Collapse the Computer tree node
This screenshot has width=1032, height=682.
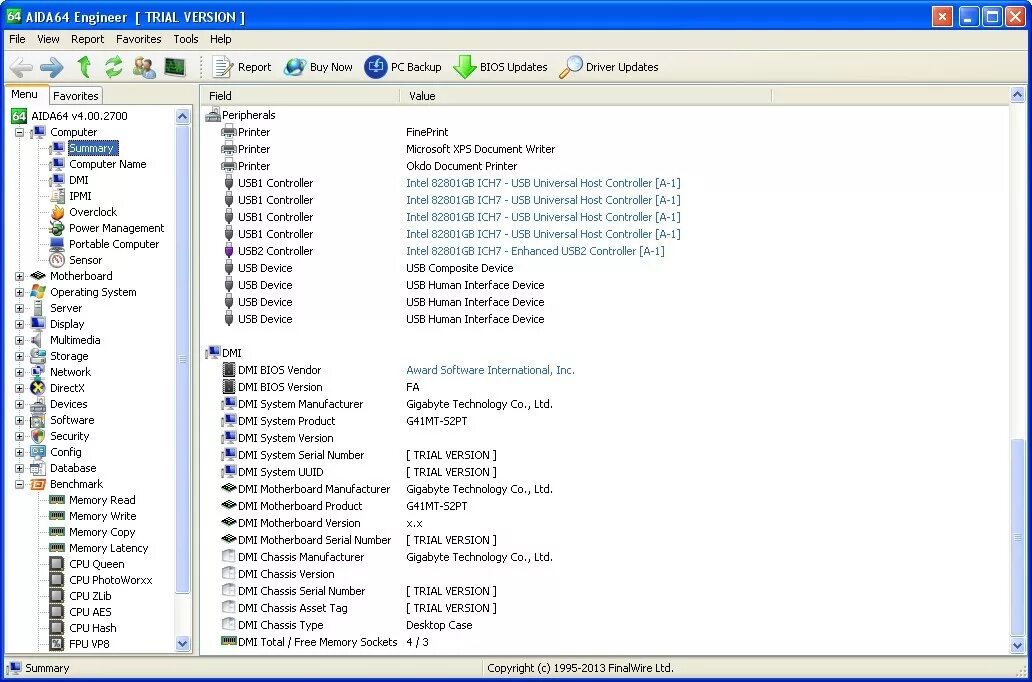click(x=20, y=132)
